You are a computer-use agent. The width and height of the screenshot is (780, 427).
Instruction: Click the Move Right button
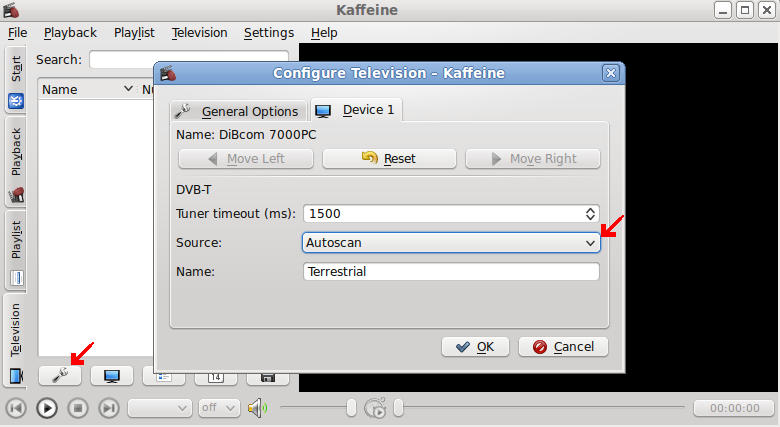tap(533, 159)
